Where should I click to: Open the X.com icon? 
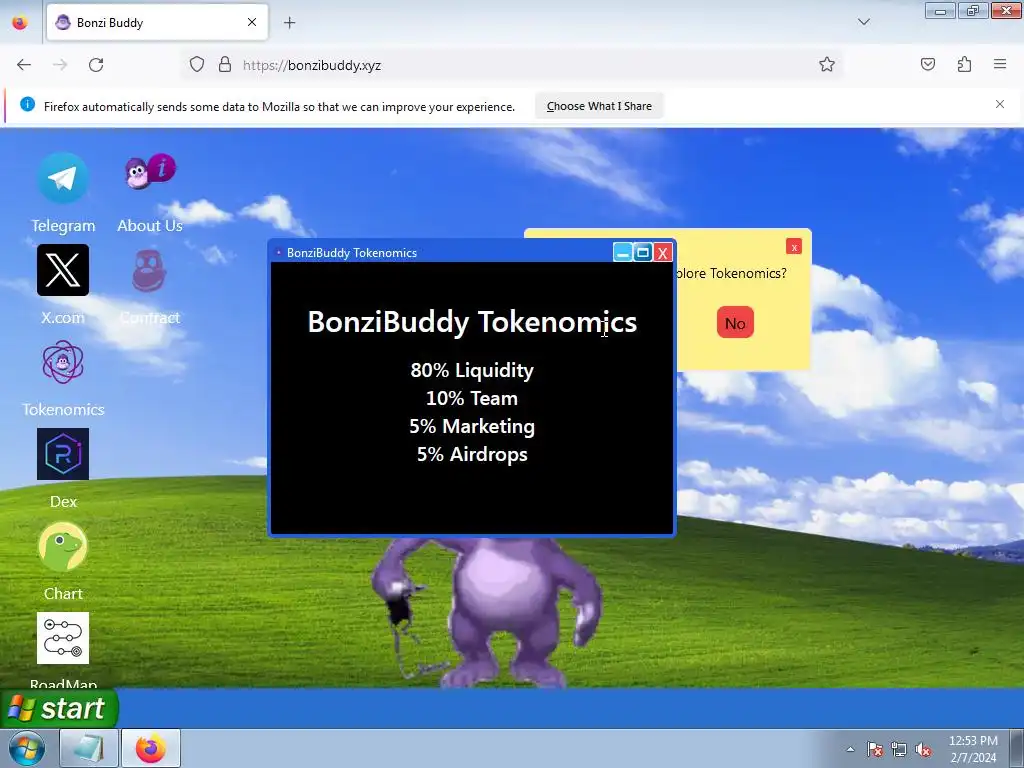tap(63, 270)
